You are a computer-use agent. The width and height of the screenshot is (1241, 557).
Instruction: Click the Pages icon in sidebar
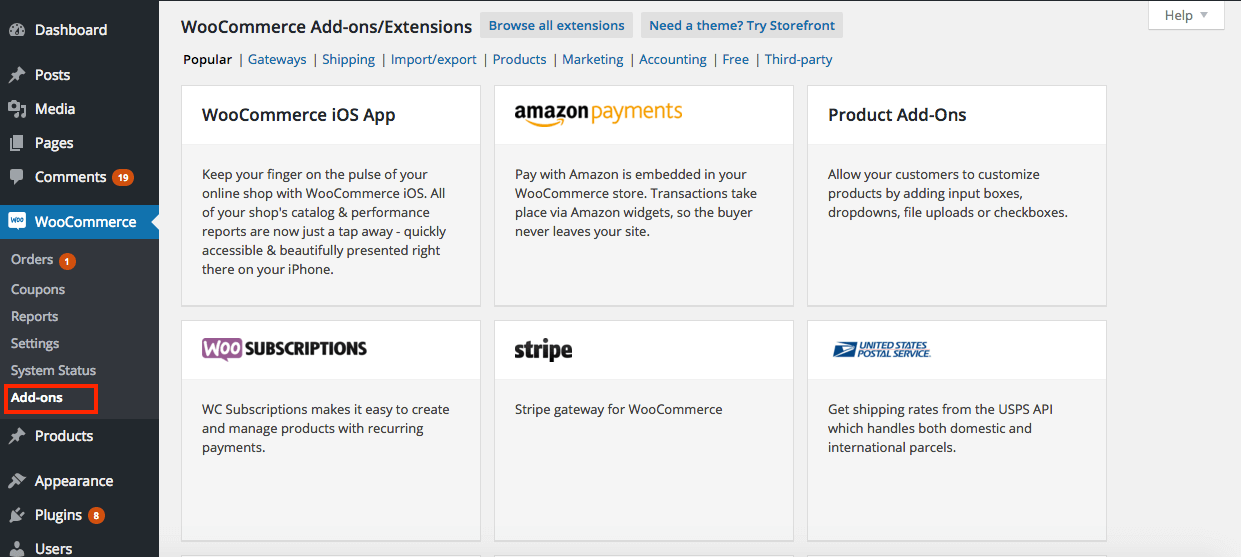click(17, 143)
